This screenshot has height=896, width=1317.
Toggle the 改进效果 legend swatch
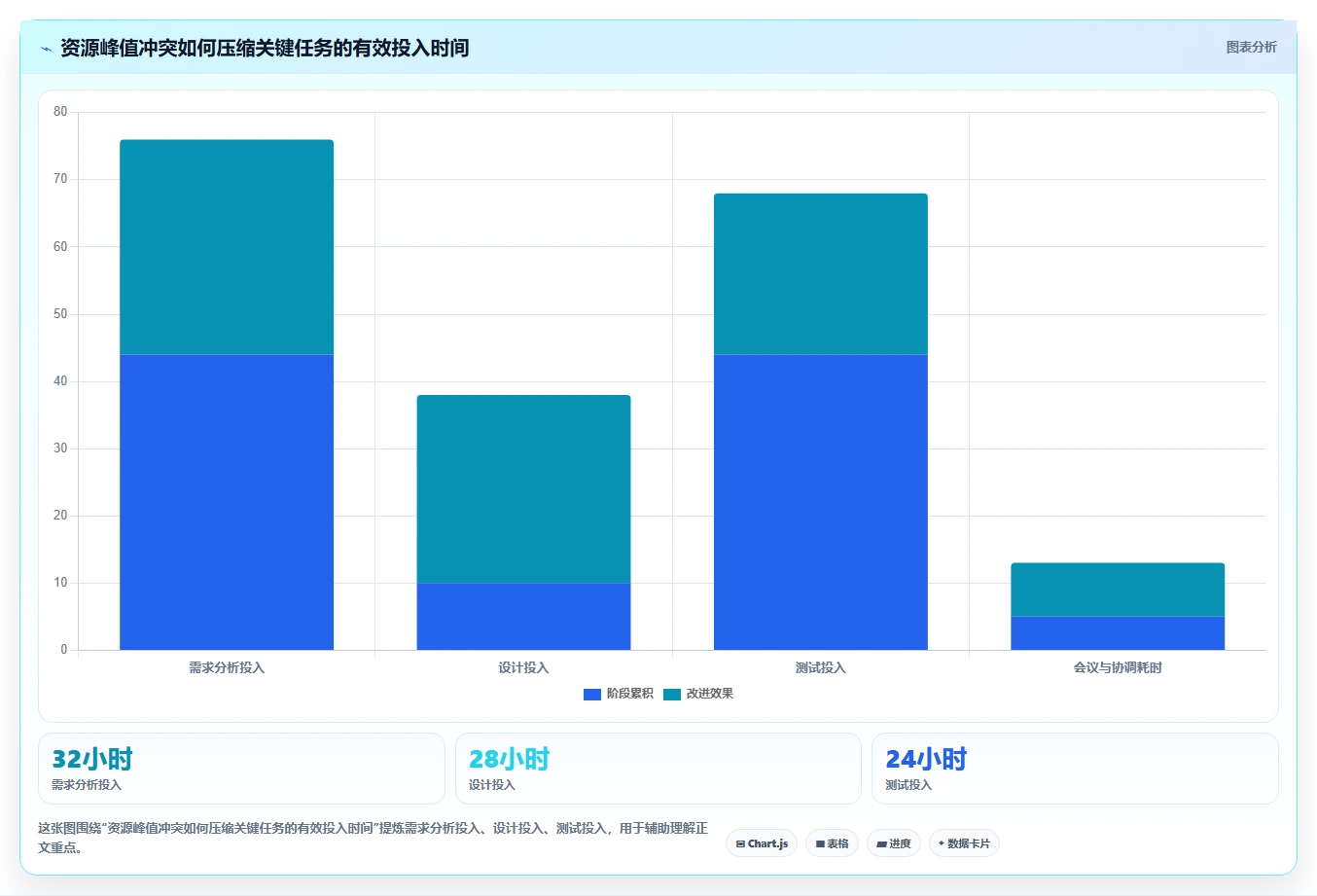pos(672,694)
